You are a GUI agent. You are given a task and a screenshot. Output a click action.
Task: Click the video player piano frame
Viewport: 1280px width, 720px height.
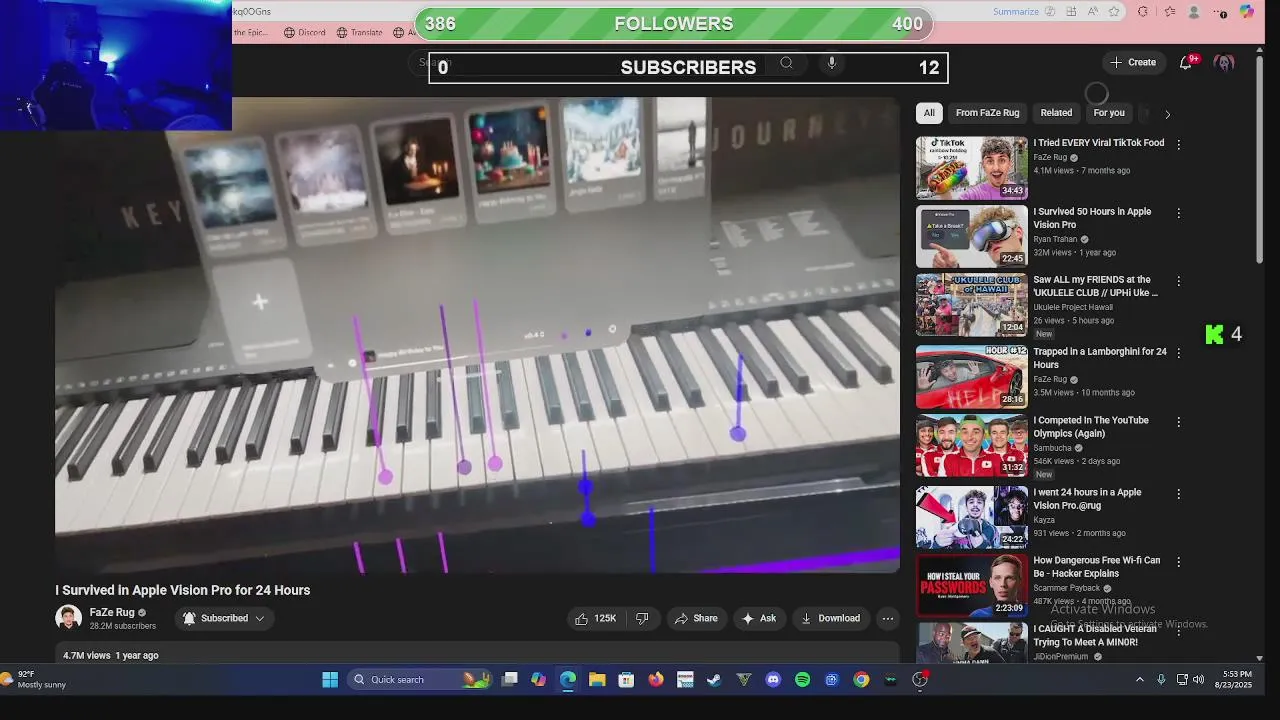pyautogui.click(x=477, y=335)
